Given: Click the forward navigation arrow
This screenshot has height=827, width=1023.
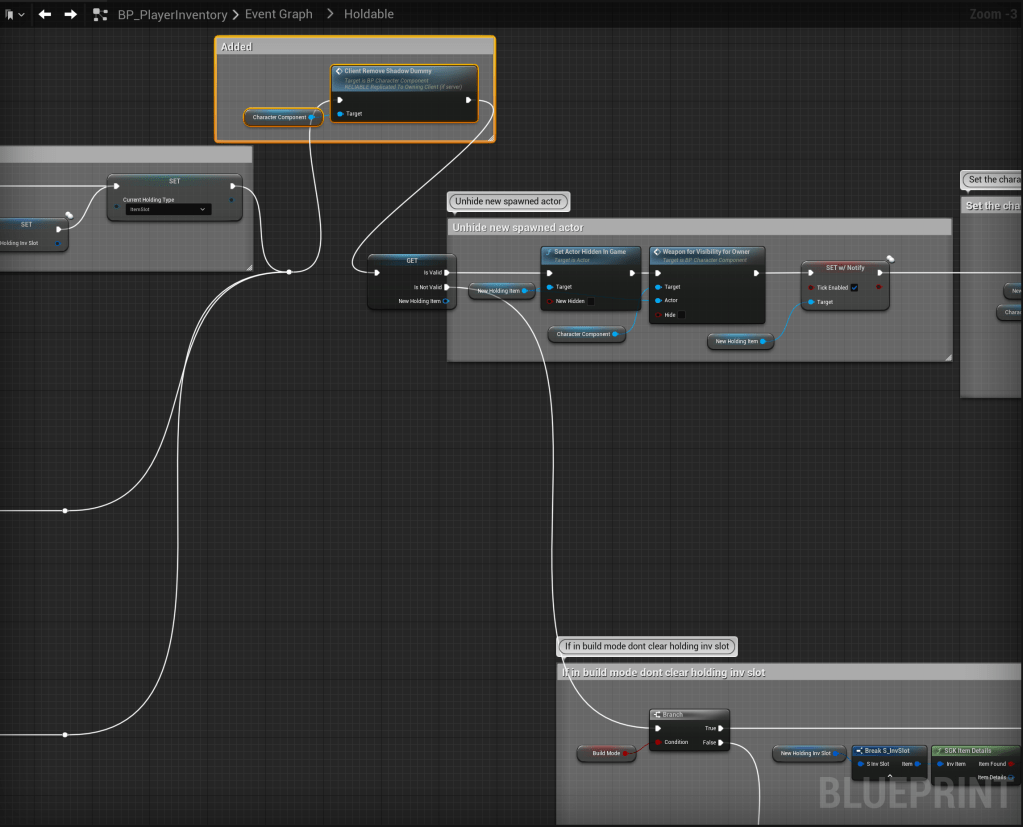Looking at the screenshot, I should click(70, 14).
